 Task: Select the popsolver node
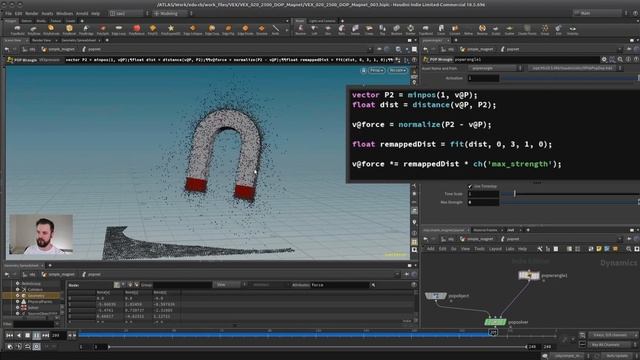tap(495, 322)
